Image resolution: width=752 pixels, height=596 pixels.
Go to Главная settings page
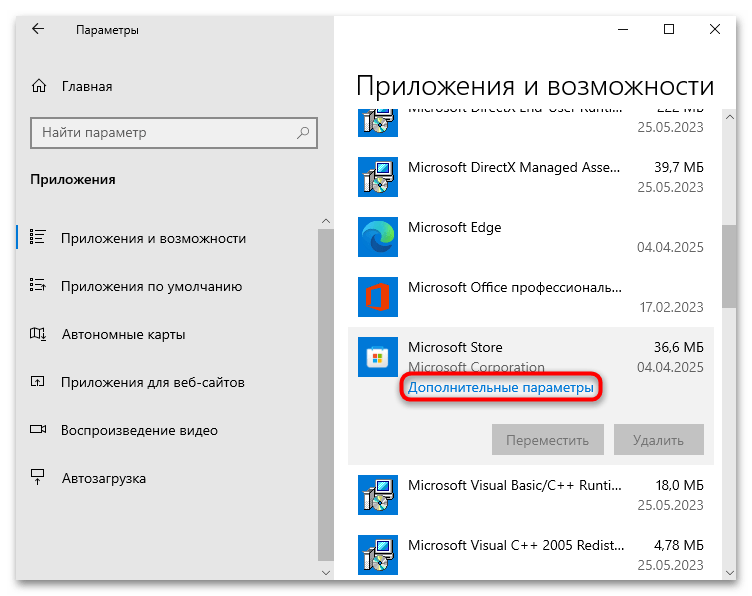coord(87,86)
